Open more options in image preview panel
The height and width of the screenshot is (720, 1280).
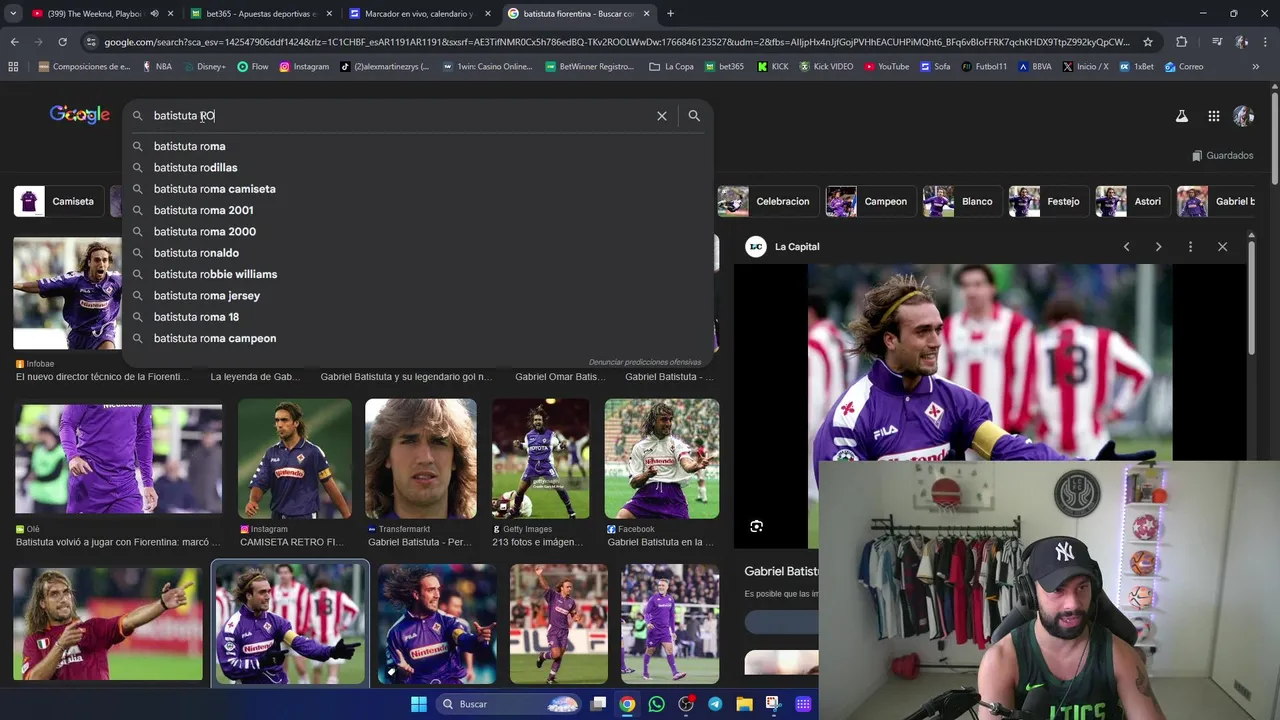[x=1190, y=246]
